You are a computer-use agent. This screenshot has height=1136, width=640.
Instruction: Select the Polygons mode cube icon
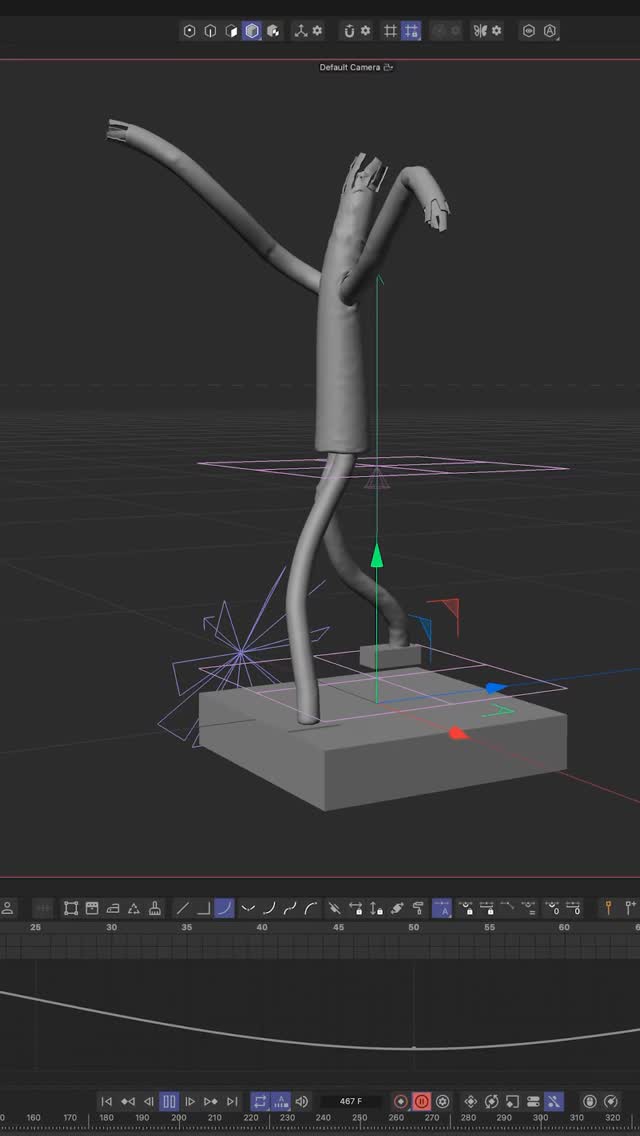(231, 31)
